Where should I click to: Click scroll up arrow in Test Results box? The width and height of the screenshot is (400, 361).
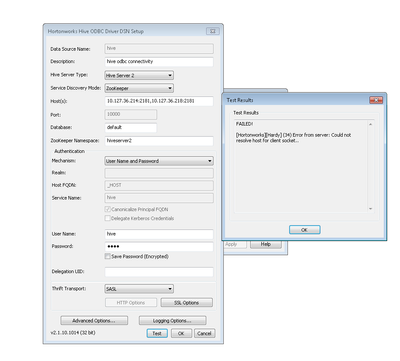(370, 124)
